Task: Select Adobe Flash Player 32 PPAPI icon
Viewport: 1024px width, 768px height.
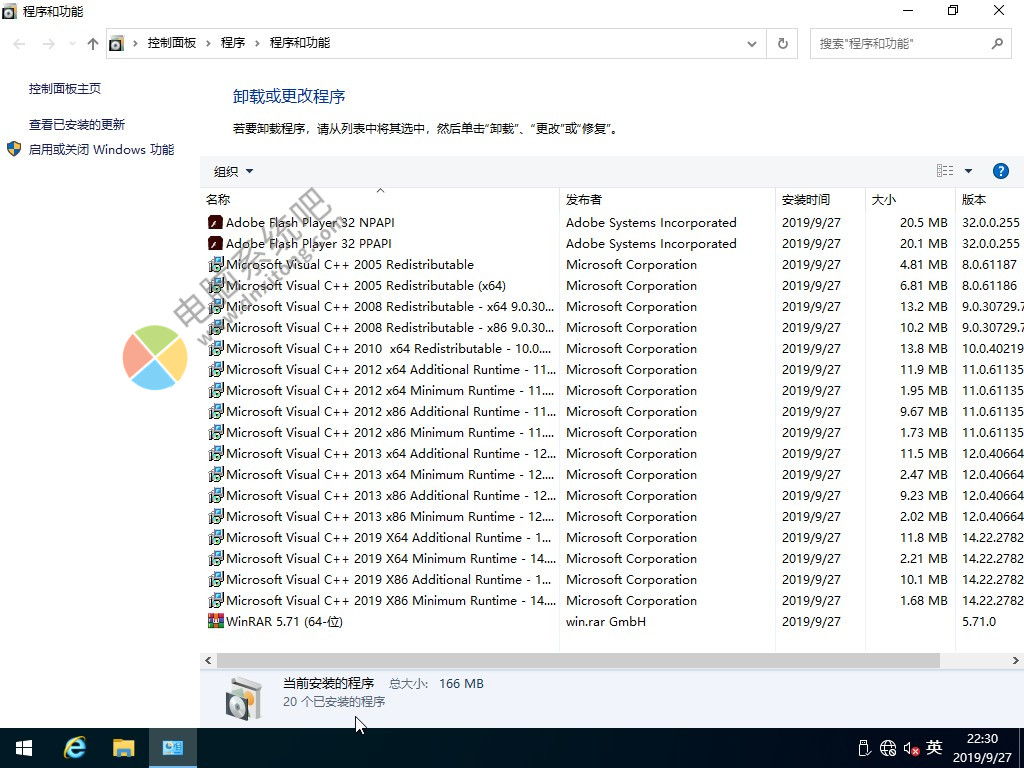Action: coord(216,244)
